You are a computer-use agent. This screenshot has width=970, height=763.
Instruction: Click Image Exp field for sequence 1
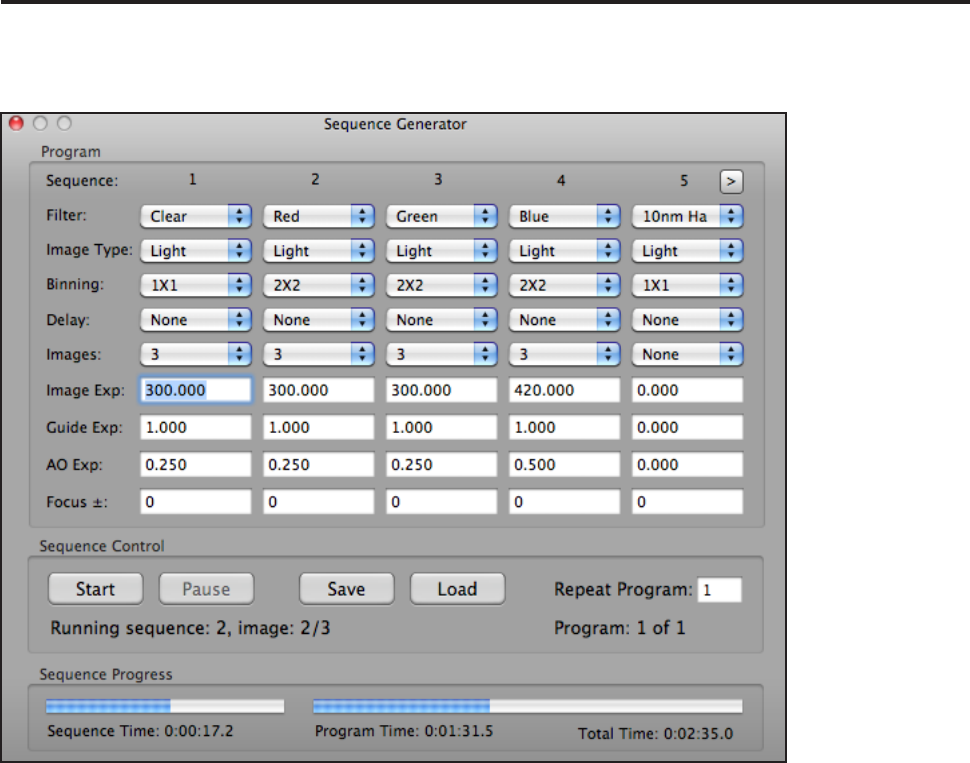tap(195, 390)
